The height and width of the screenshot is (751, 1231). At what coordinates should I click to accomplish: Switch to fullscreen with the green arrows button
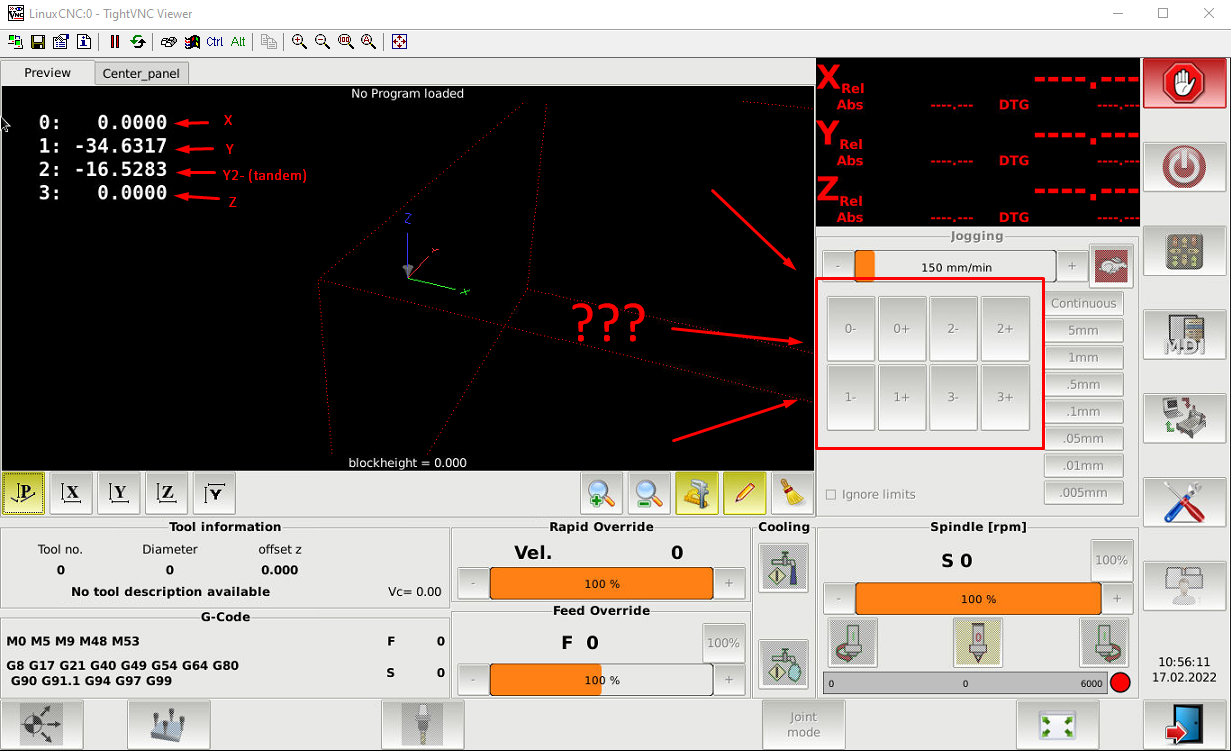[x=1058, y=725]
